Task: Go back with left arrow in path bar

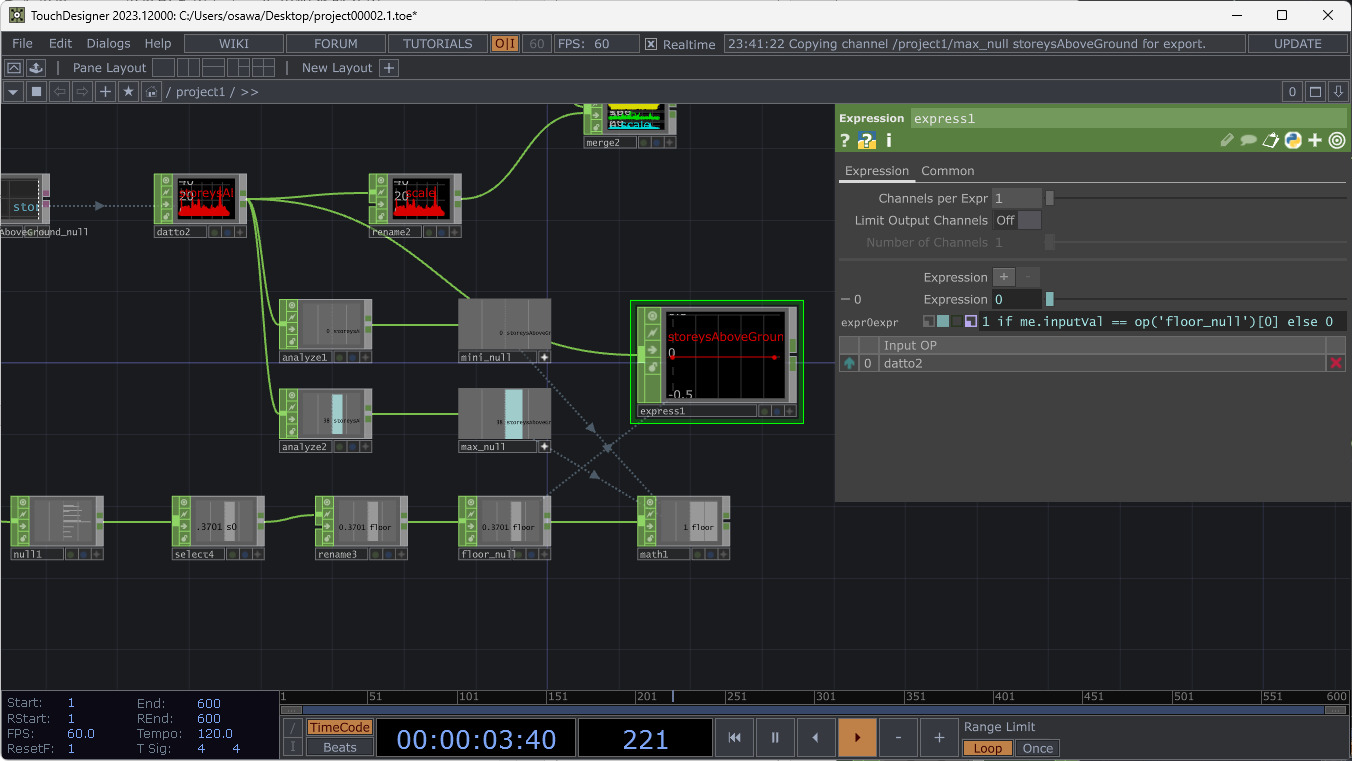Action: [x=59, y=92]
